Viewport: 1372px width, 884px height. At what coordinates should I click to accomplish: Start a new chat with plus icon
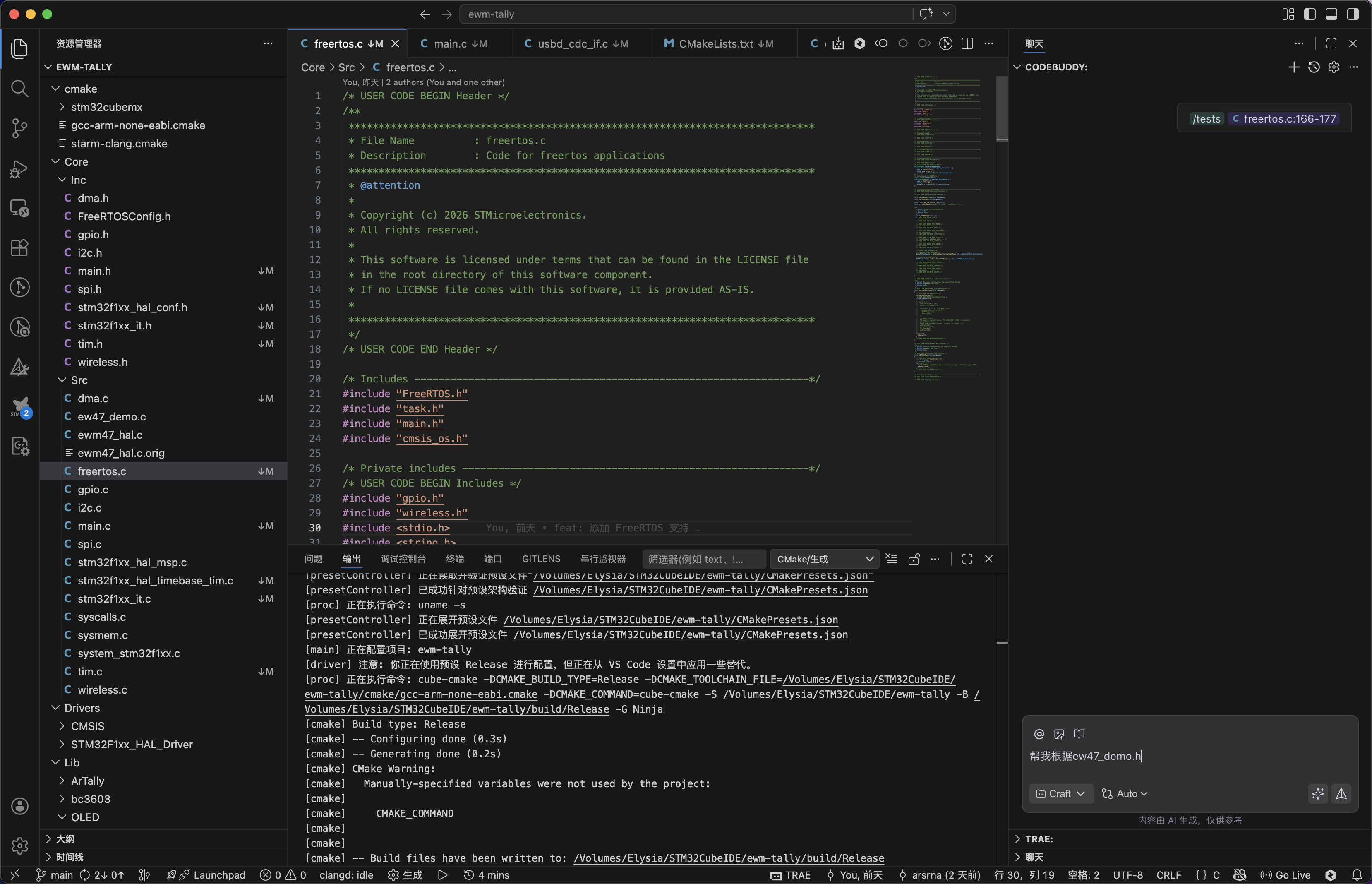tap(1293, 67)
